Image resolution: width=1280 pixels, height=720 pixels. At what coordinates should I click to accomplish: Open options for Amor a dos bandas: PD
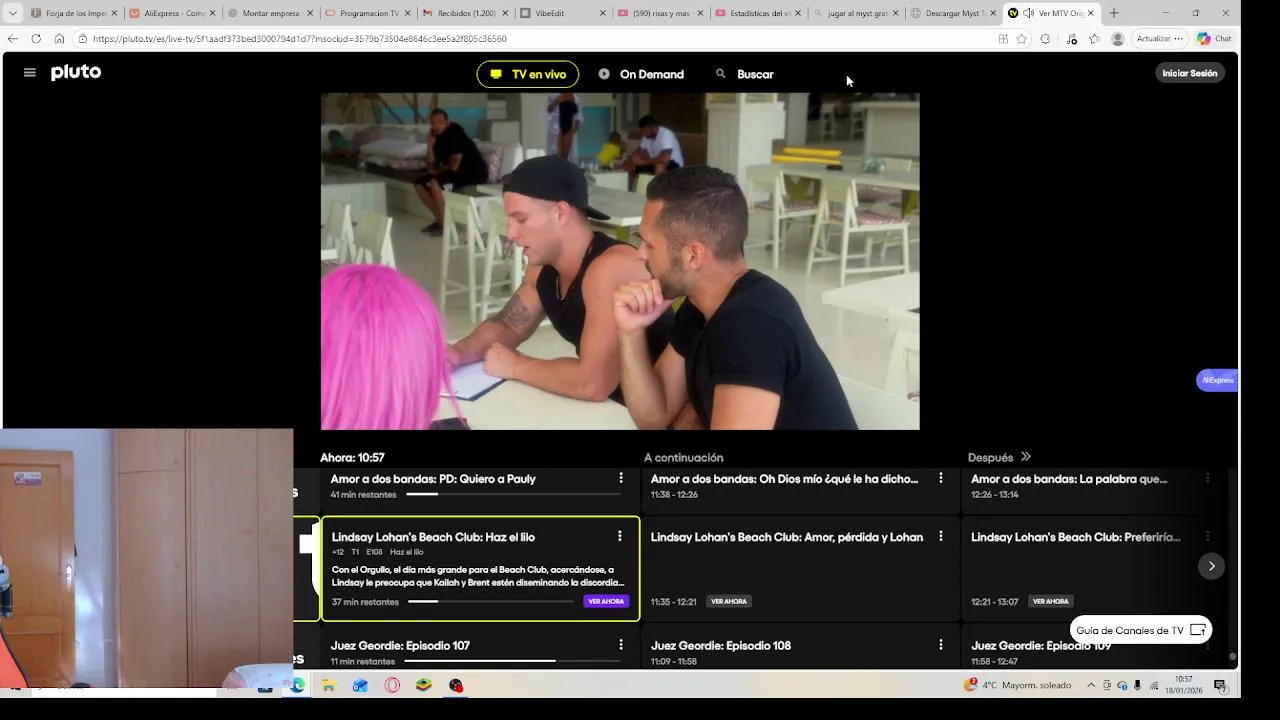[x=620, y=478]
